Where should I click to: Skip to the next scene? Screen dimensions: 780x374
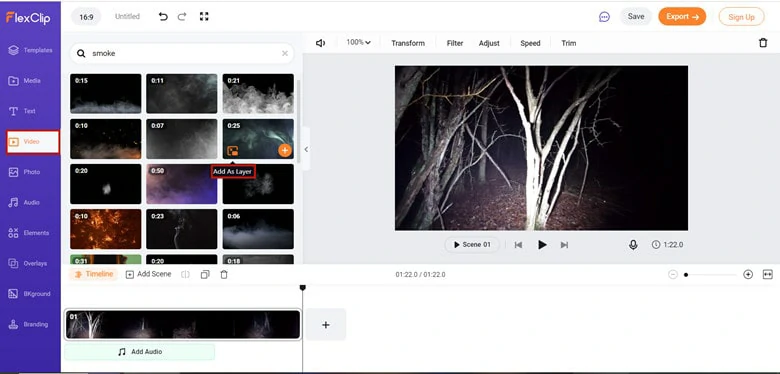564,245
